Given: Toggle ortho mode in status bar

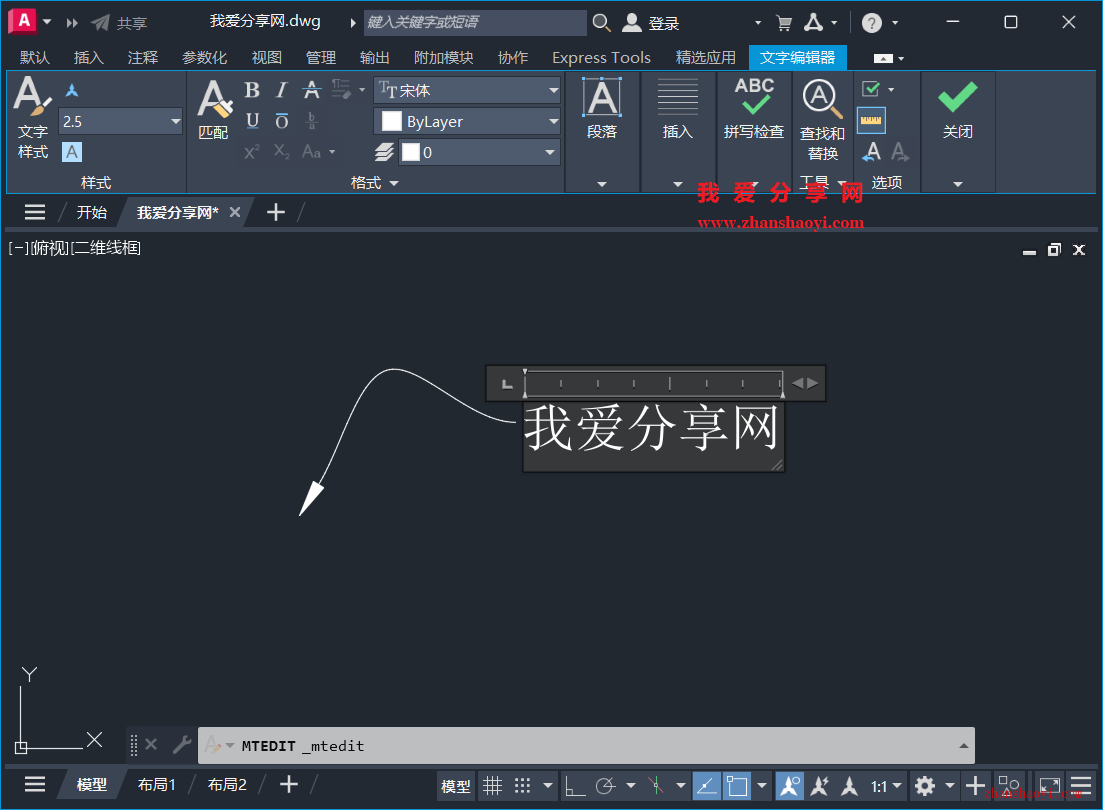Looking at the screenshot, I should coord(575,785).
